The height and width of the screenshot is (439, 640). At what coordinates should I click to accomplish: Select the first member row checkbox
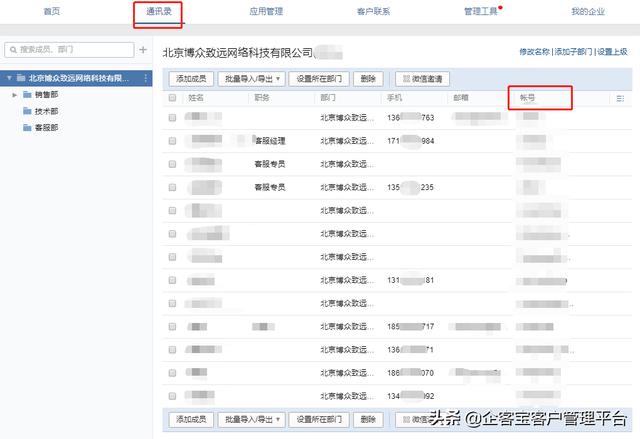172,118
